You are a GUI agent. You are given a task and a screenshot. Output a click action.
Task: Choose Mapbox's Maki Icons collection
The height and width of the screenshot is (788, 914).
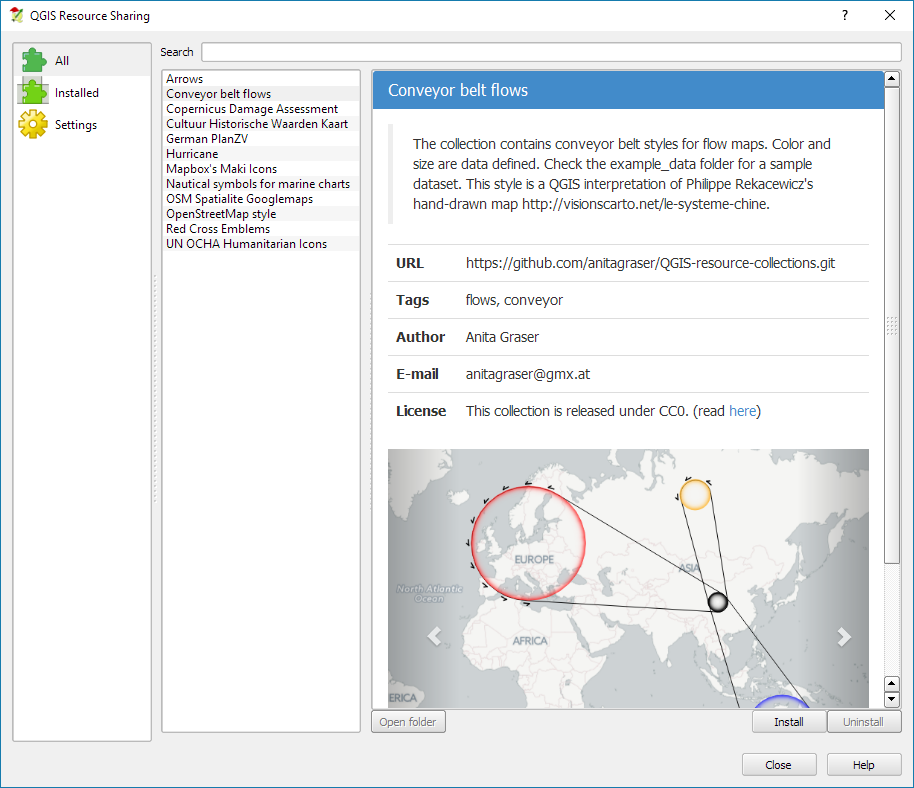click(x=221, y=169)
